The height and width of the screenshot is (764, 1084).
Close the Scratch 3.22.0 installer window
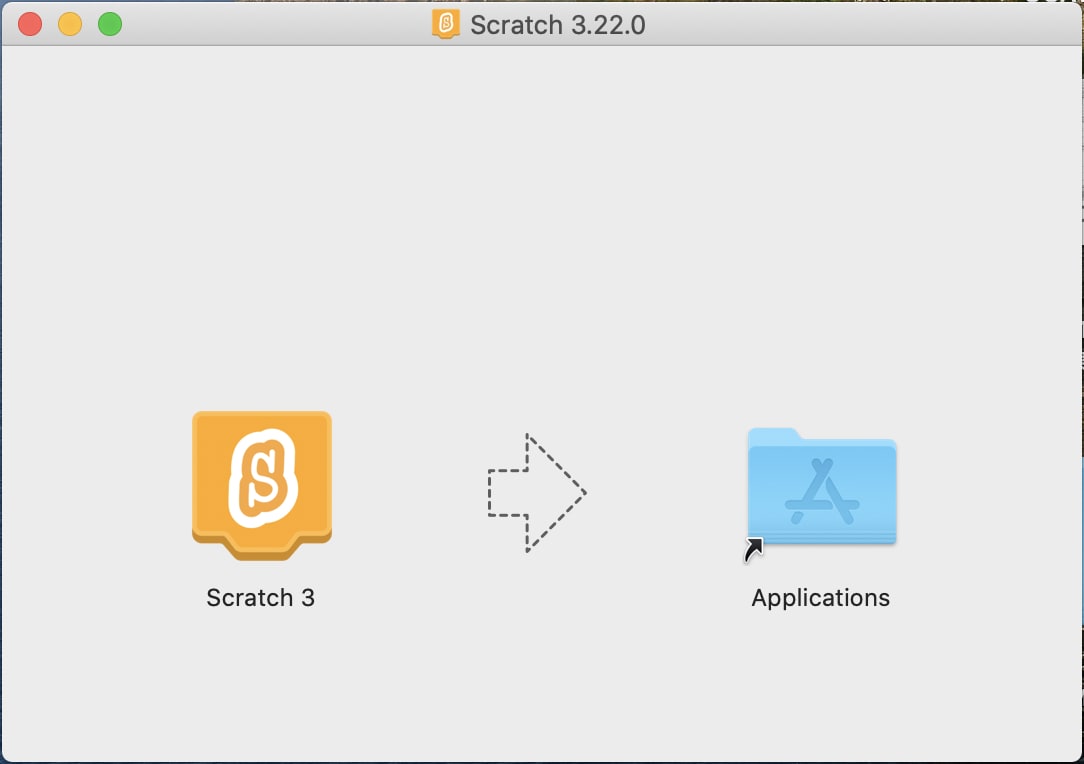[x=30, y=24]
